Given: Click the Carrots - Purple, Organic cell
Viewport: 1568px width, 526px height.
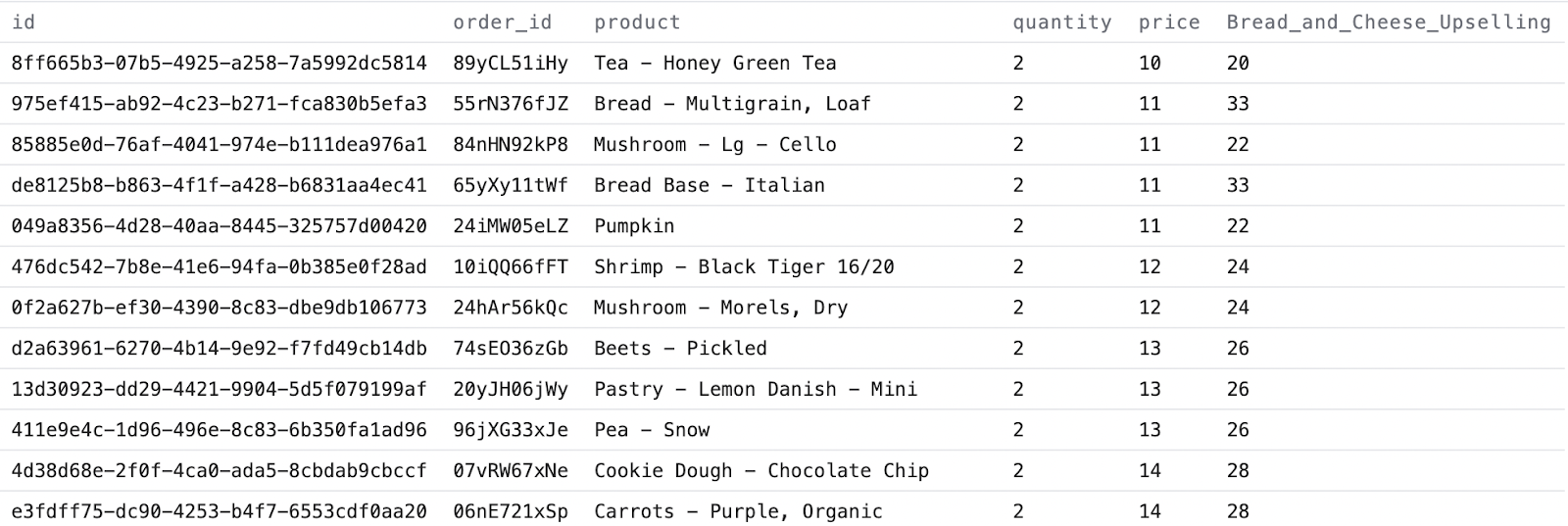Looking at the screenshot, I should [737, 511].
